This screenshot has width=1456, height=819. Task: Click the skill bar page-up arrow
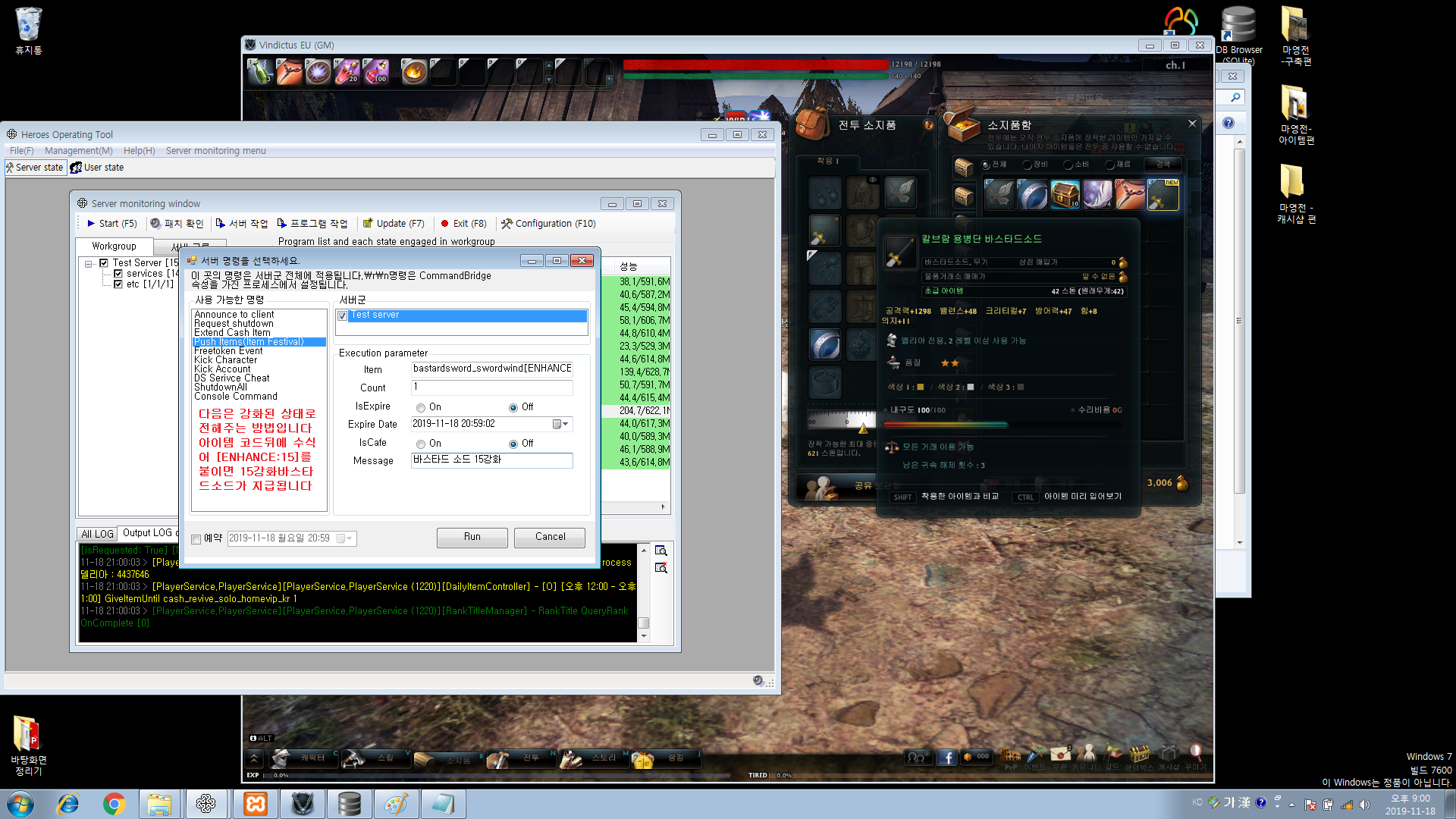tap(549, 65)
